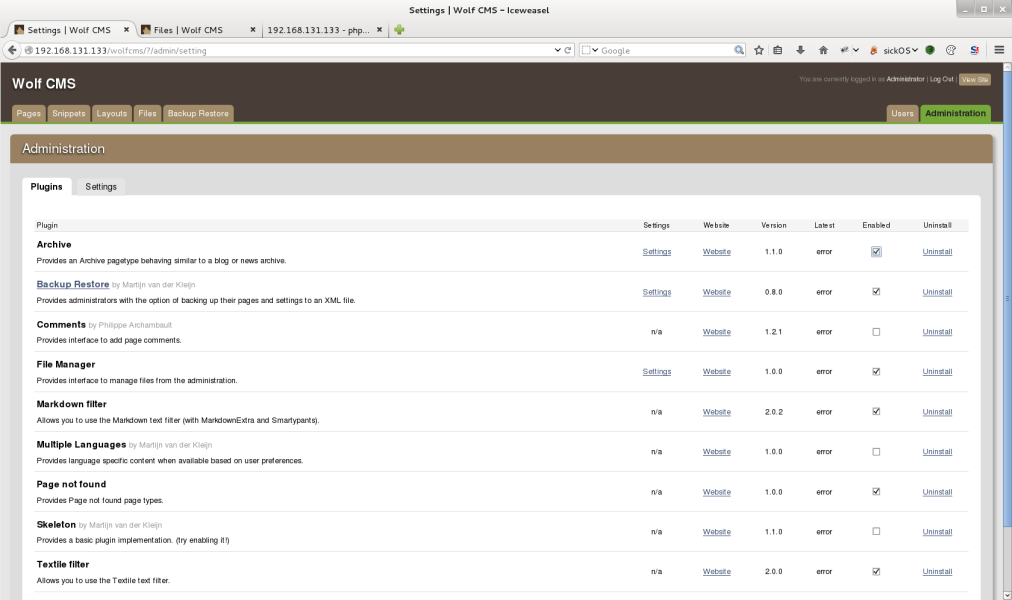
Task: Open the URL history dropdown arrow
Action: click(x=558, y=50)
